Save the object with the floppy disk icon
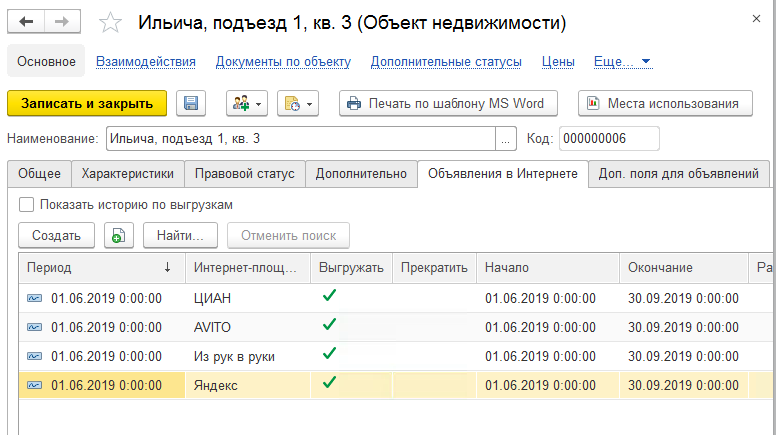The image size is (776, 435). [191, 103]
